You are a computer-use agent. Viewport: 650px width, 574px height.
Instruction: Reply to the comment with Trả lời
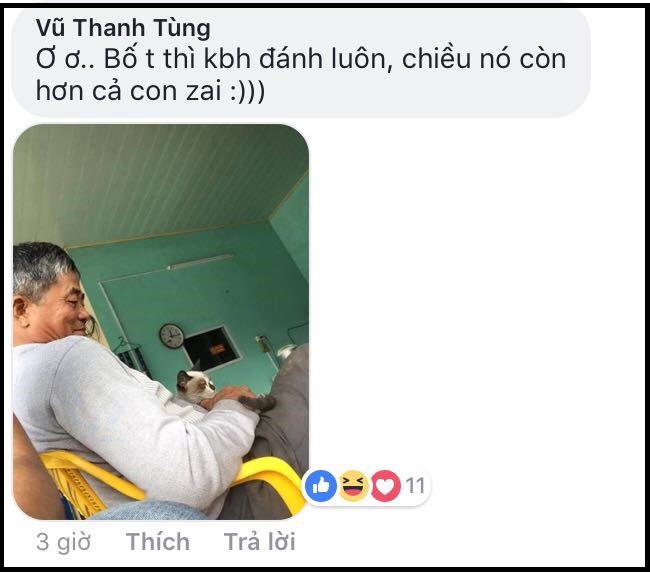click(260, 542)
